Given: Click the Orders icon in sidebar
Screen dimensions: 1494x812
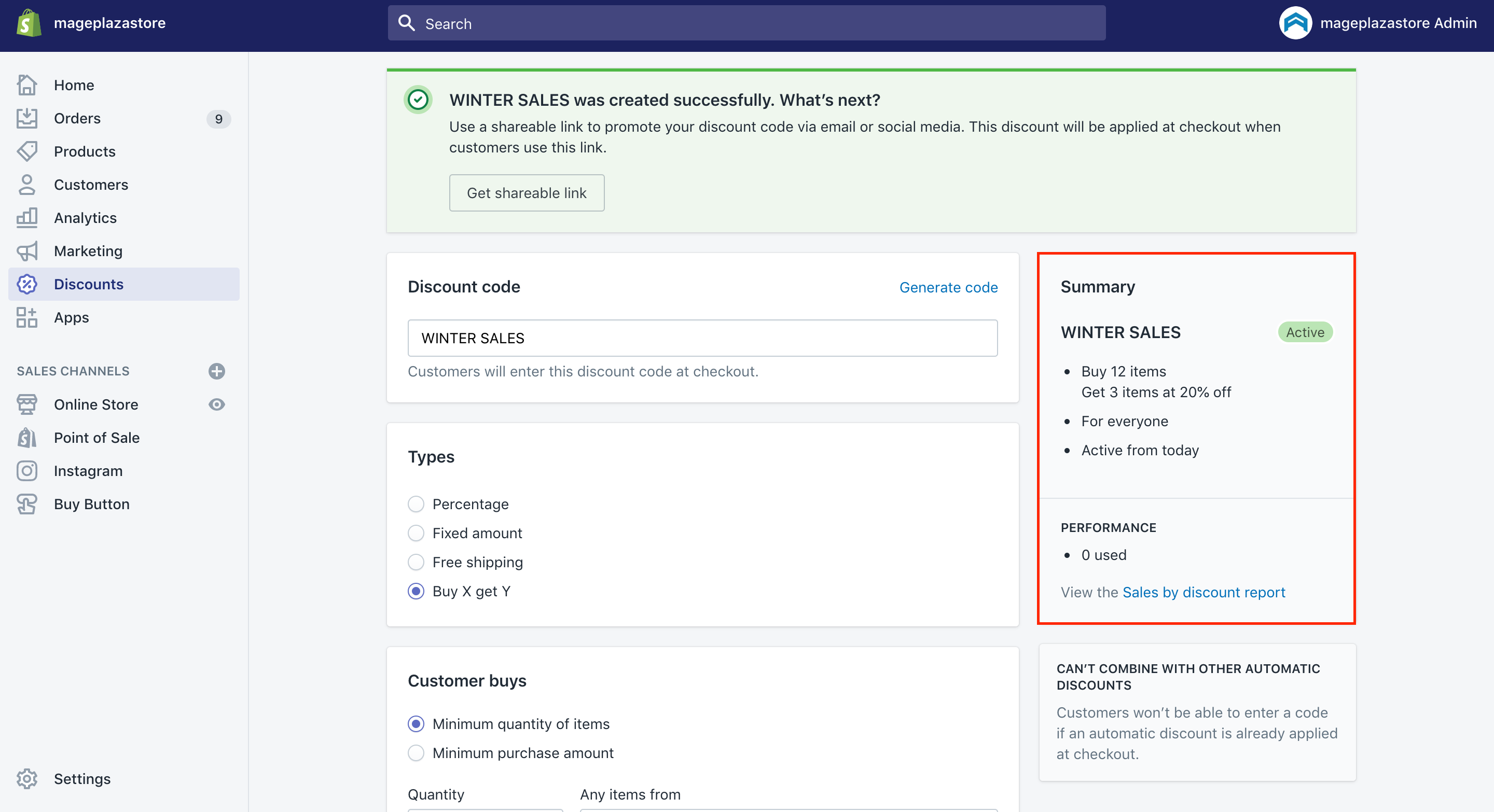Looking at the screenshot, I should point(27,117).
